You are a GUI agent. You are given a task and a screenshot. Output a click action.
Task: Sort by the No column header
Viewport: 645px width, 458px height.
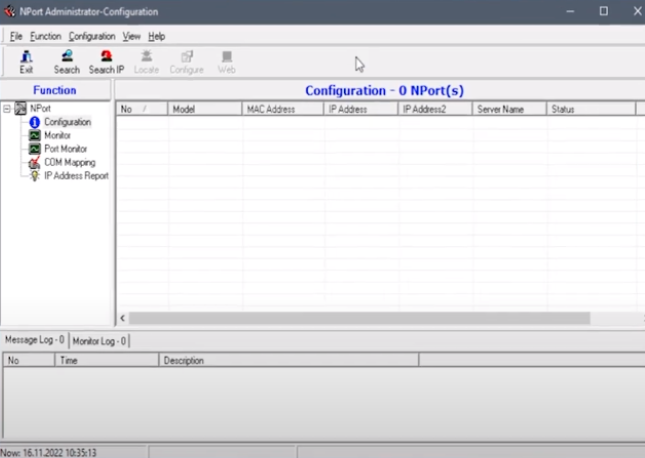(x=142, y=109)
